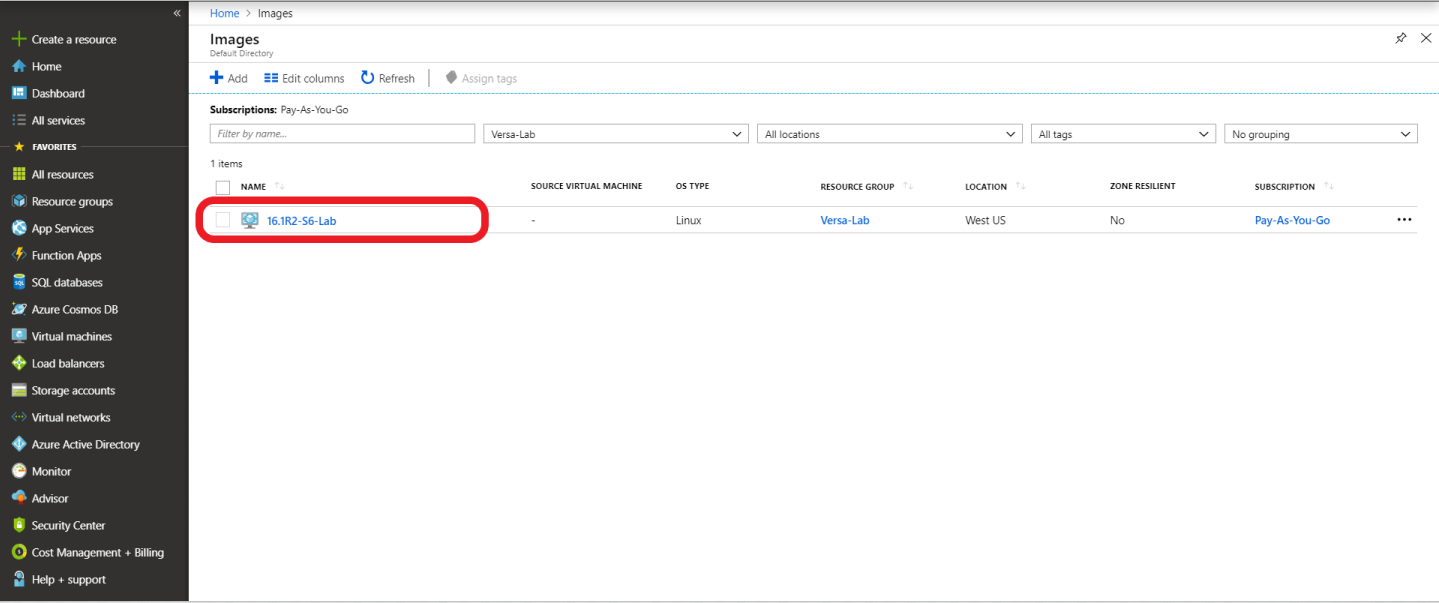This screenshot has height=603, width=1439.
Task: Click the Virtual machines monitor icon
Action: [x=18, y=336]
